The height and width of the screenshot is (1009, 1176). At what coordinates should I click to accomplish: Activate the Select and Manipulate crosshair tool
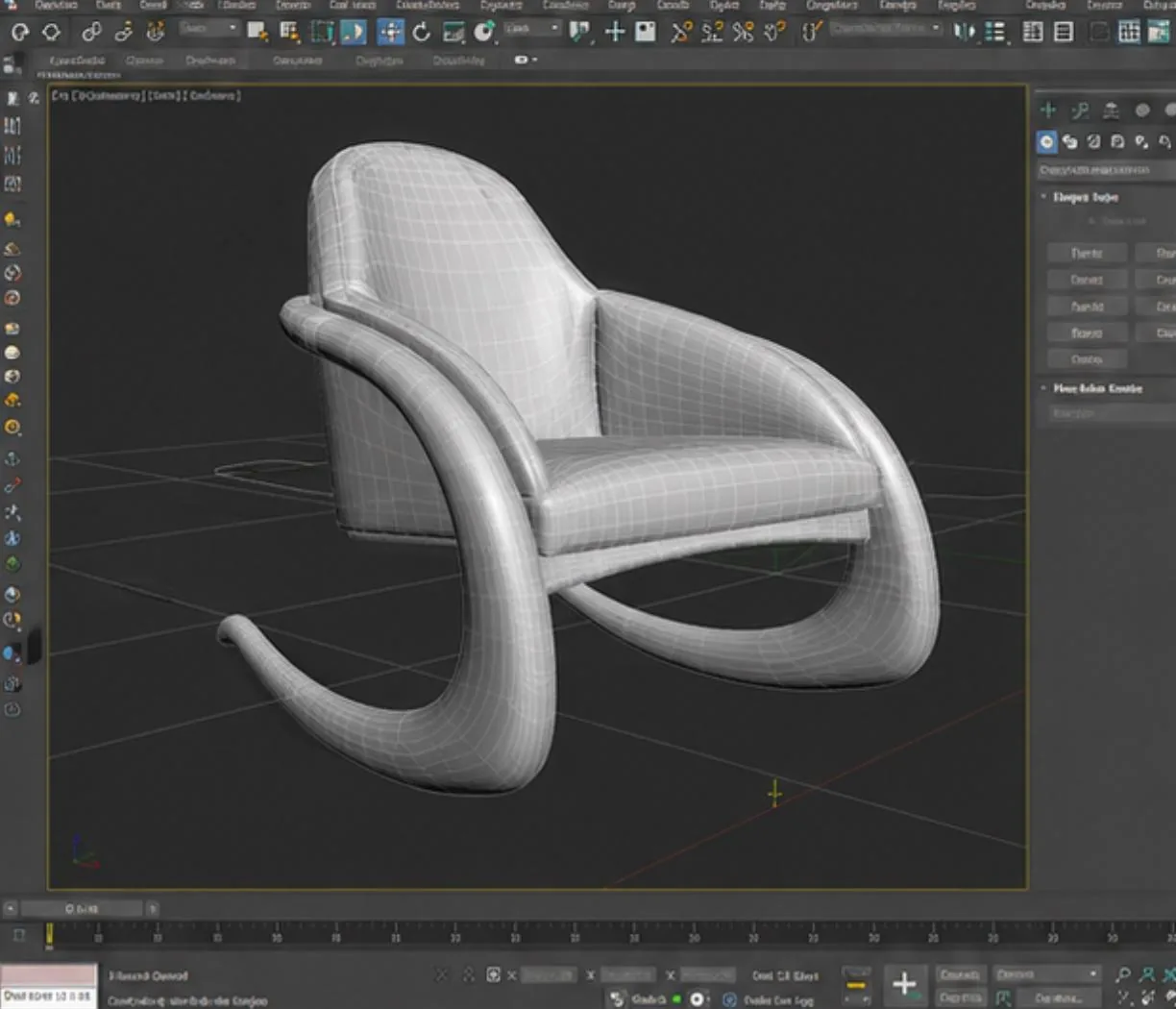(x=614, y=33)
